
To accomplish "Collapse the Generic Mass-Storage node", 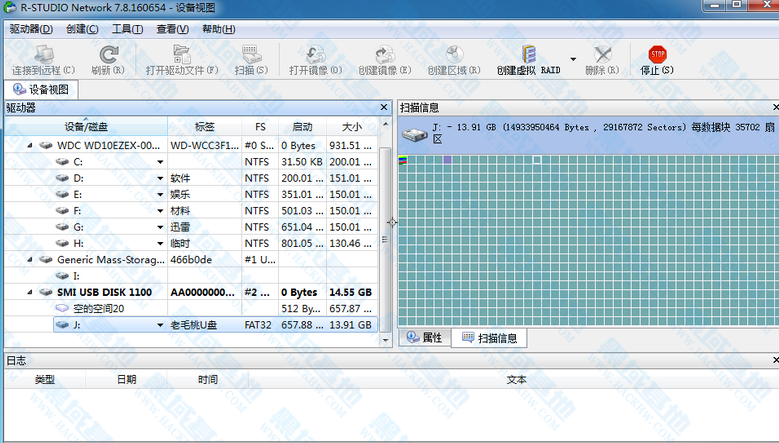I will click(30, 260).
